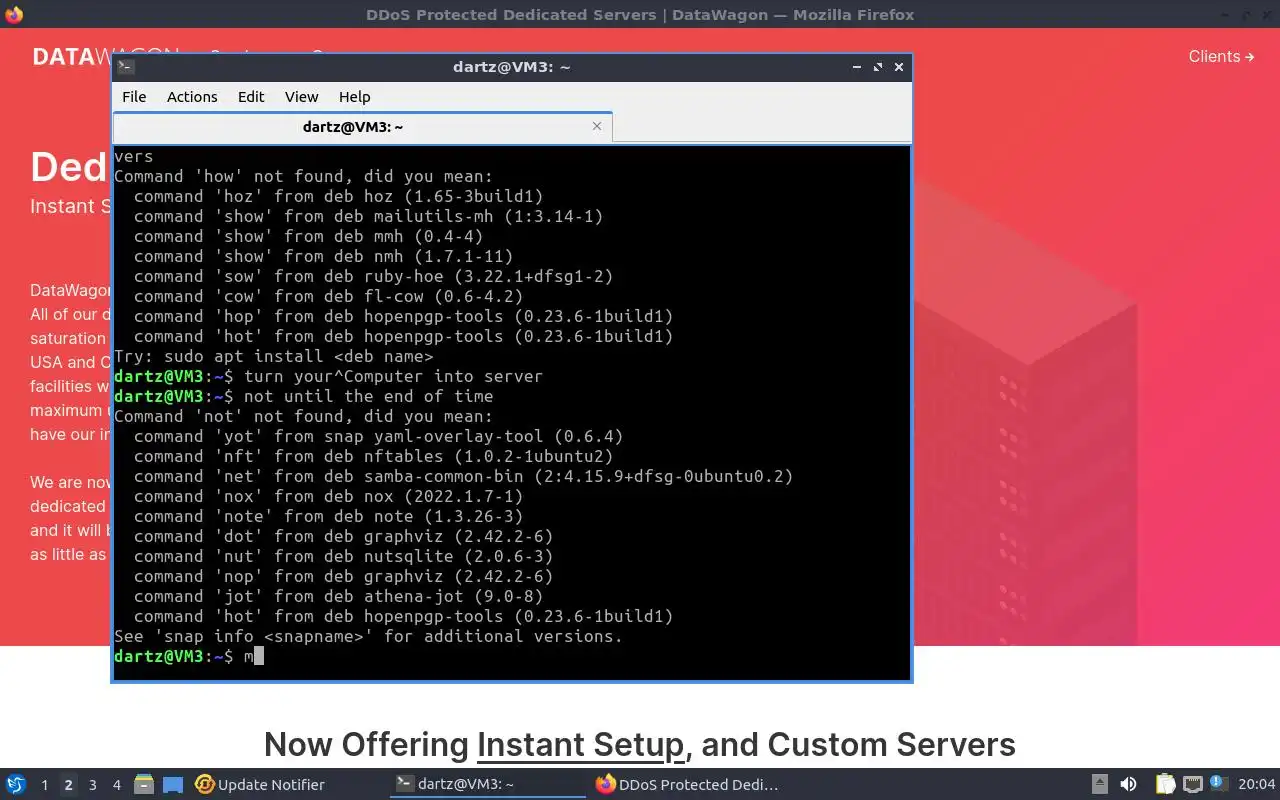This screenshot has height=800, width=1280.
Task: Click the 'athena-jot (9.0-8)' line
Action: click(338, 596)
